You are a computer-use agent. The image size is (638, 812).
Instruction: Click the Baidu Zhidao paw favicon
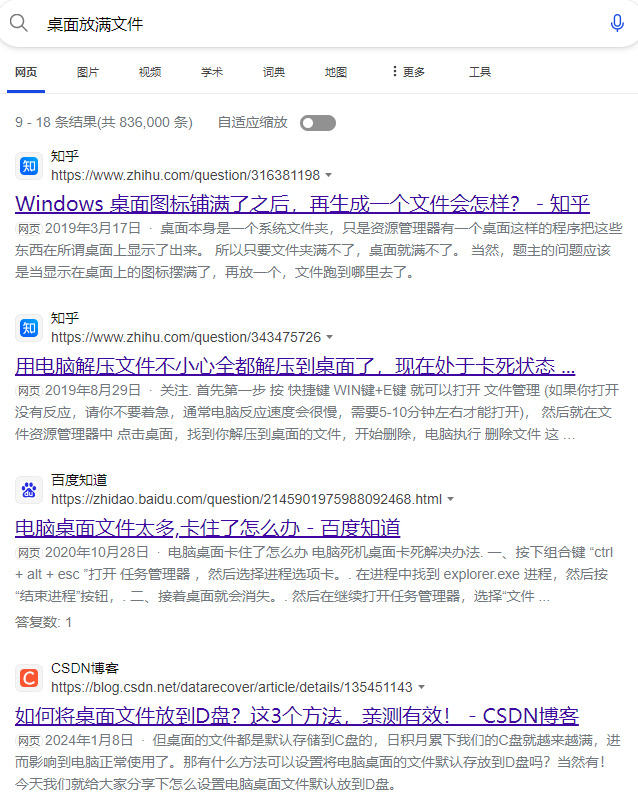[29, 490]
